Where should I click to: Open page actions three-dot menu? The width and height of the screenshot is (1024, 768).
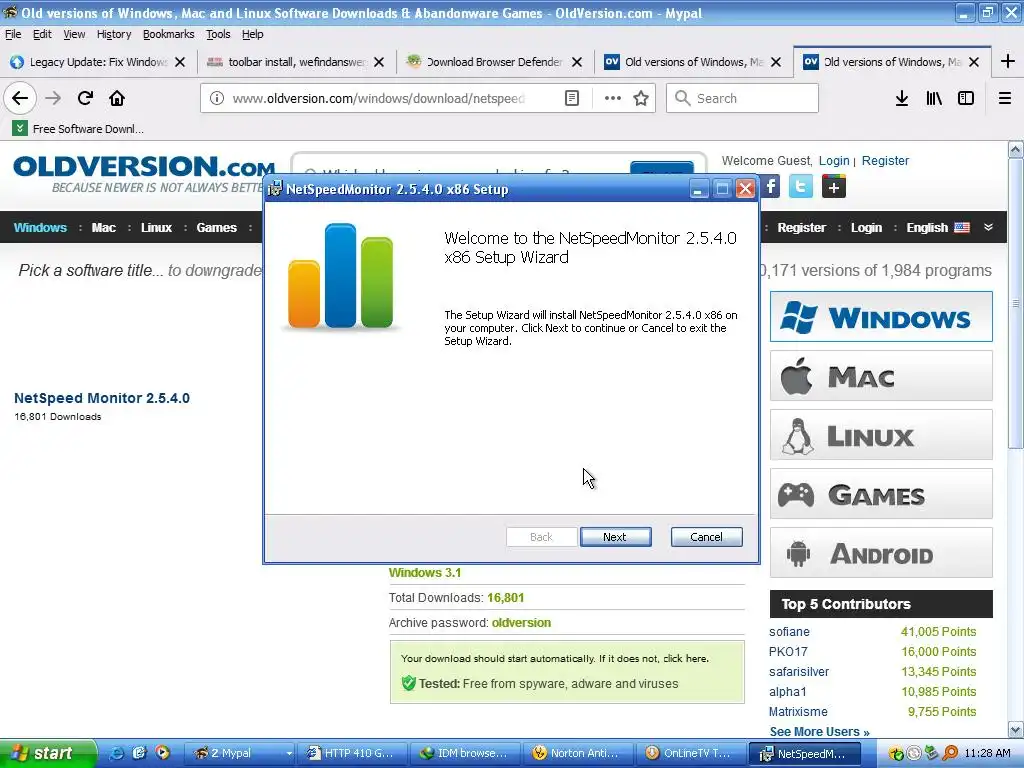click(613, 98)
